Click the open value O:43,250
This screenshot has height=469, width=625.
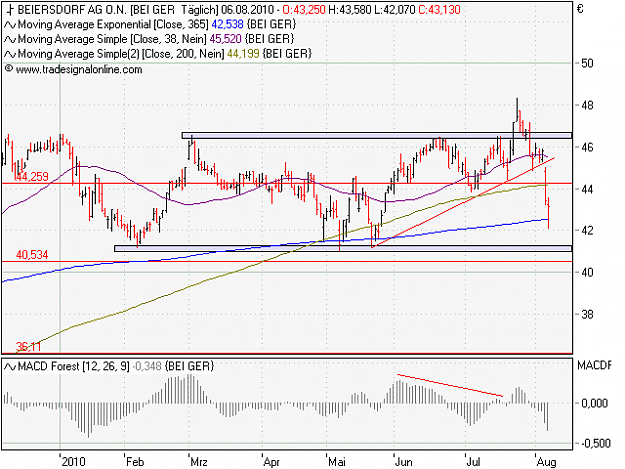click(x=304, y=10)
